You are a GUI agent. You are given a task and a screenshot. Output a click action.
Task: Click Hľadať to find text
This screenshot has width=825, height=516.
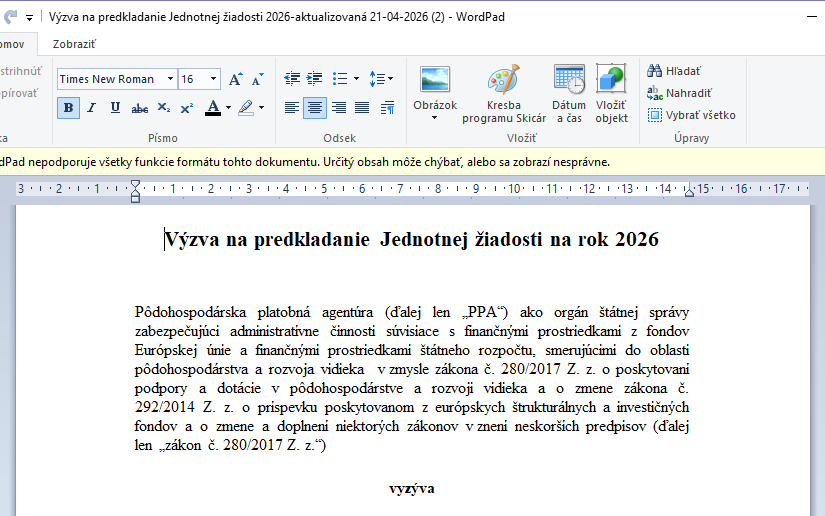coord(674,71)
